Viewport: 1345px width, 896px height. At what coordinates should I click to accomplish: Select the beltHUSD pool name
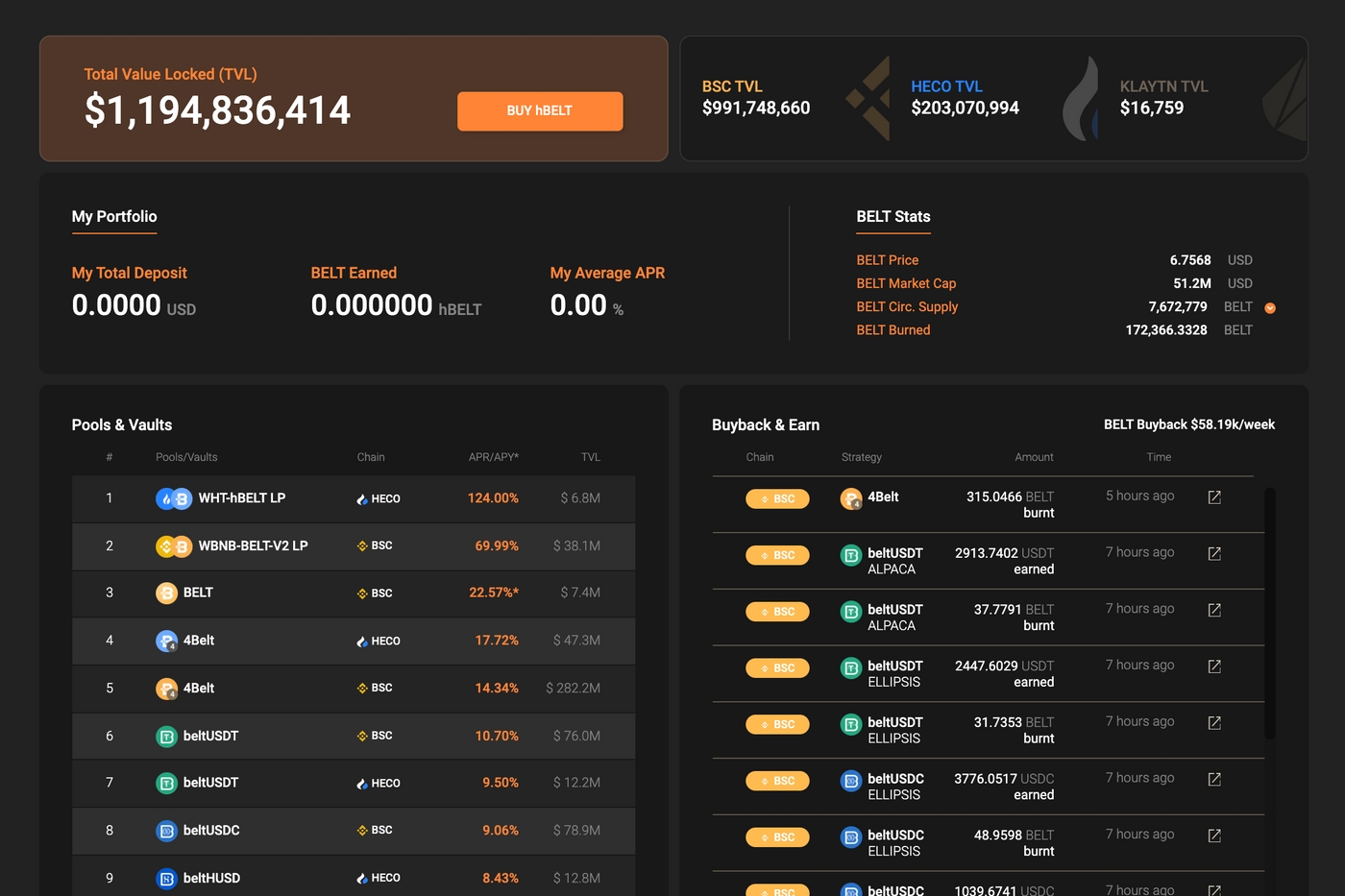[x=211, y=878]
